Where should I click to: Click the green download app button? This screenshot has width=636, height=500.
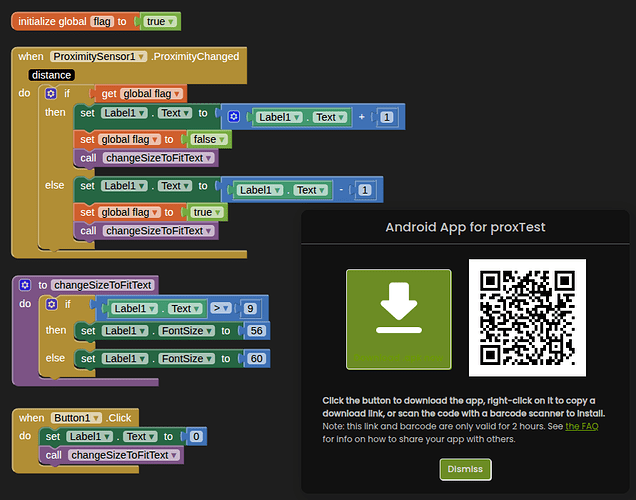tap(398, 317)
